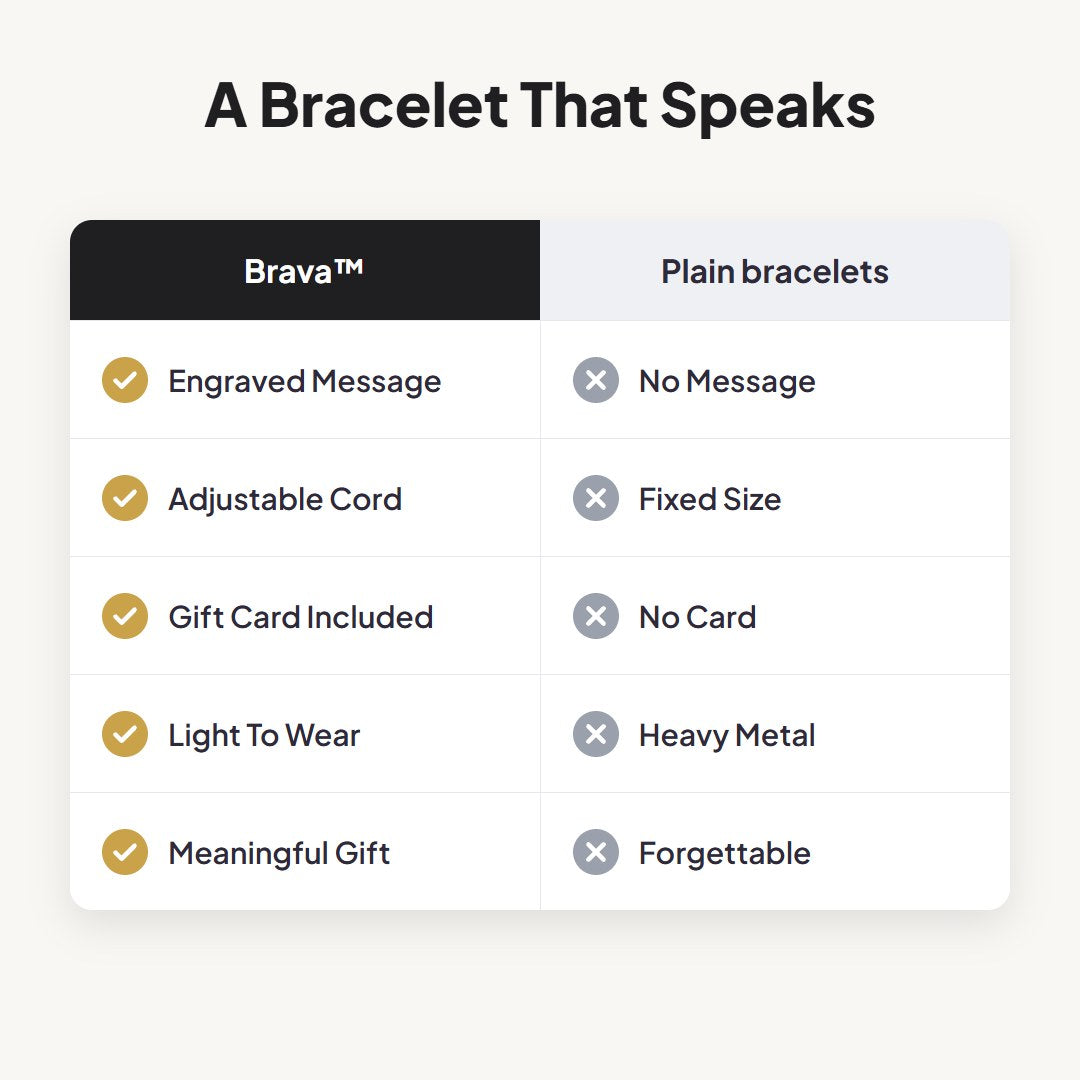This screenshot has height=1080, width=1080.
Task: Click the Meaningful Gift text
Action: pyautogui.click(x=280, y=853)
